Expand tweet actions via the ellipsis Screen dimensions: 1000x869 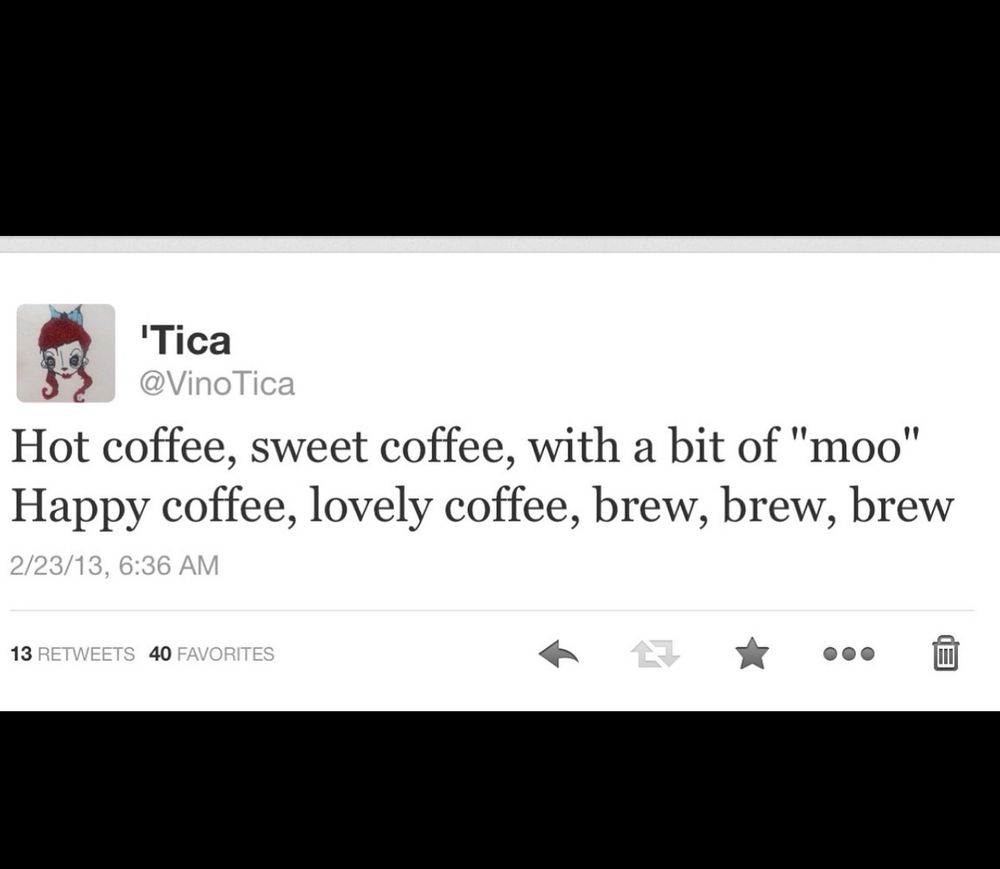(x=849, y=654)
